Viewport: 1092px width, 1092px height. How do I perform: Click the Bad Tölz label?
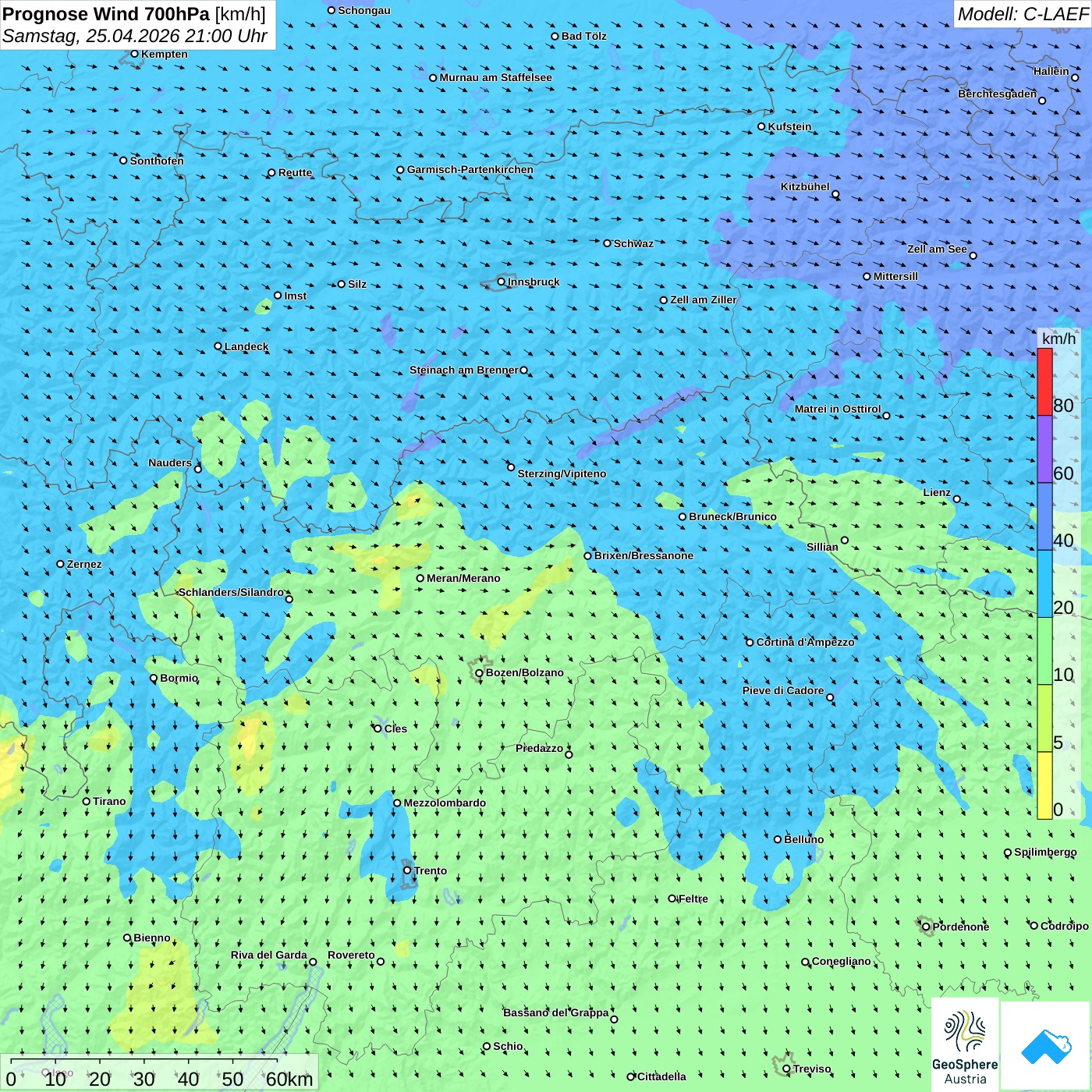(584, 36)
